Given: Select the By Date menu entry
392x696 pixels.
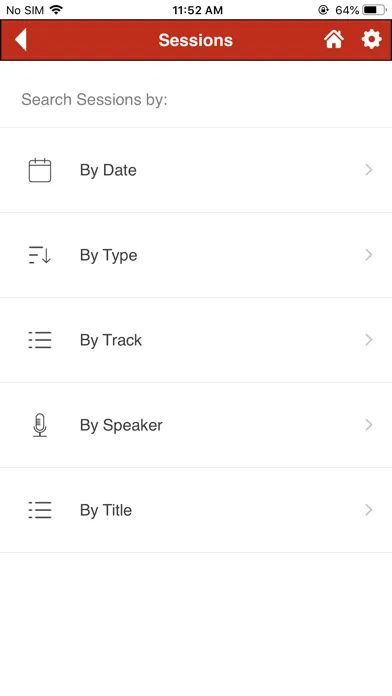Looking at the screenshot, I should (x=196, y=170).
